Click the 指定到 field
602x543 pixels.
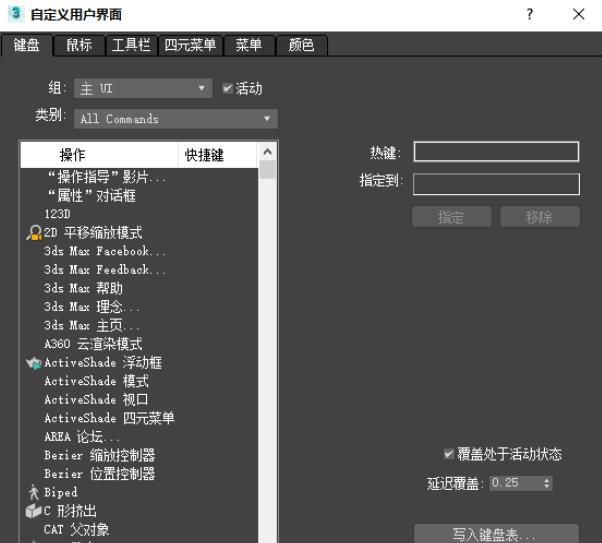coord(496,184)
